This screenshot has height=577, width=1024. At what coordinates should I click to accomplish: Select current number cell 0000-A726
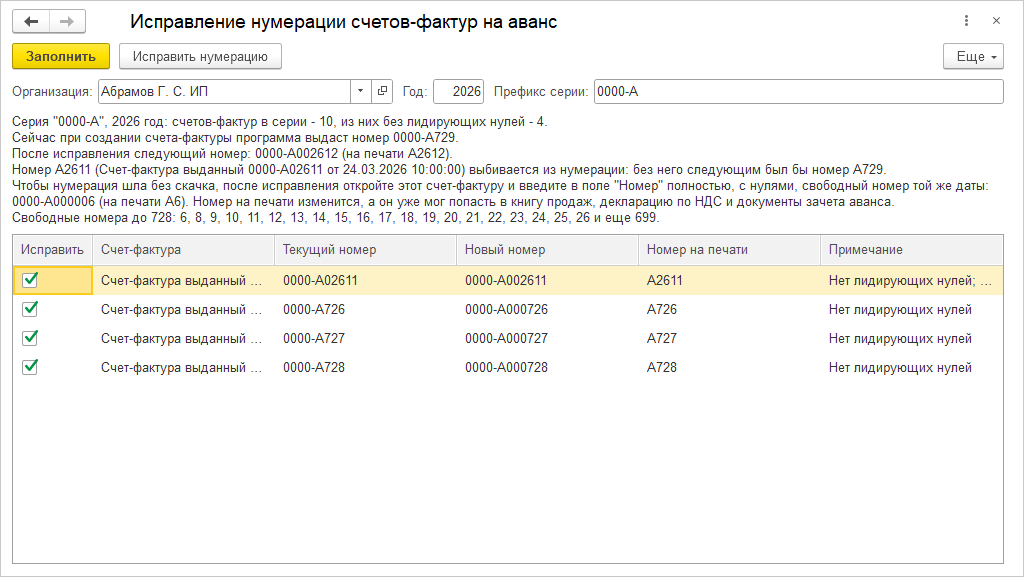[x=366, y=309]
